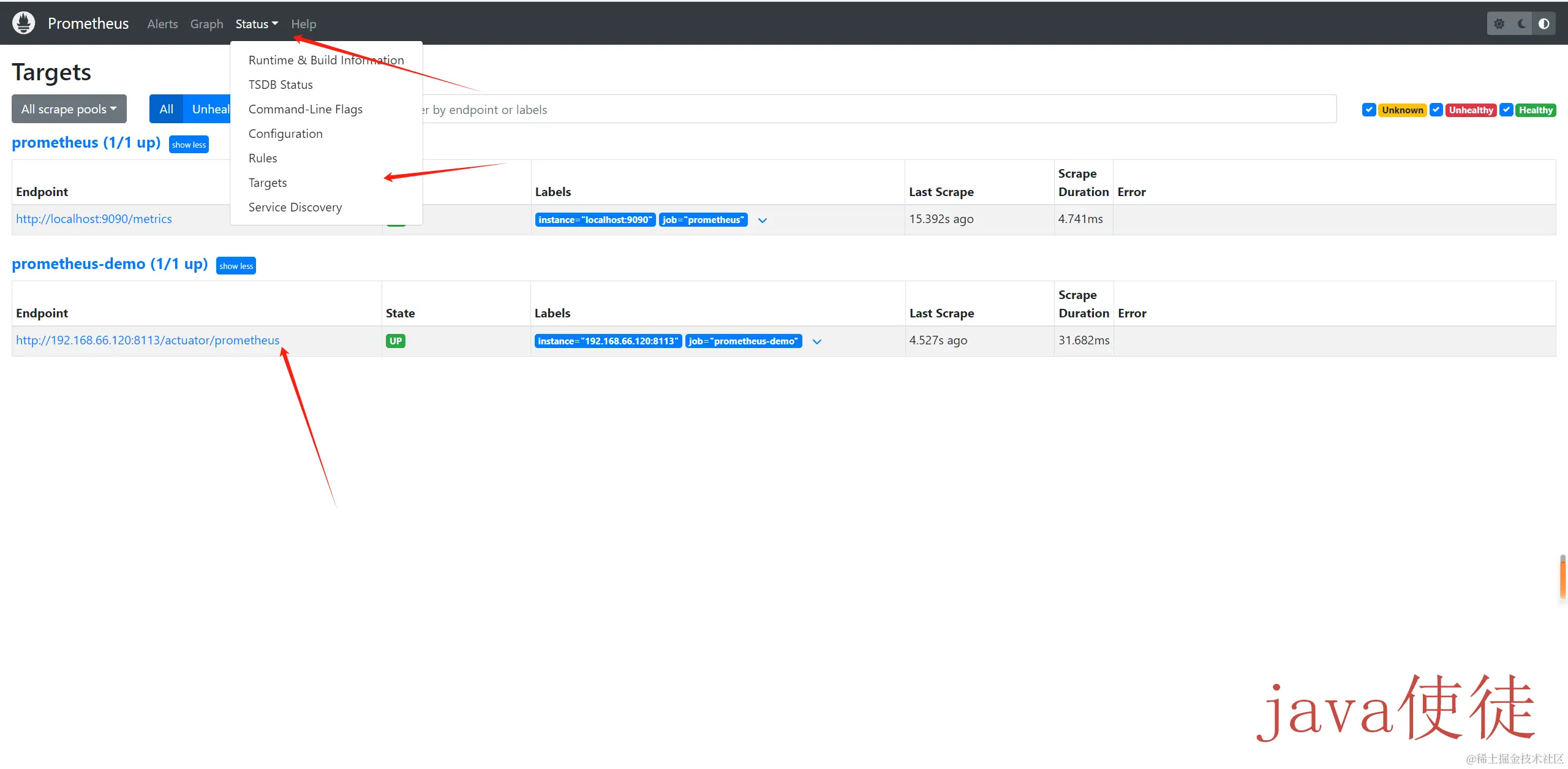Select Command-Line Flags menu item
This screenshot has width=1568, height=769.
(326, 109)
